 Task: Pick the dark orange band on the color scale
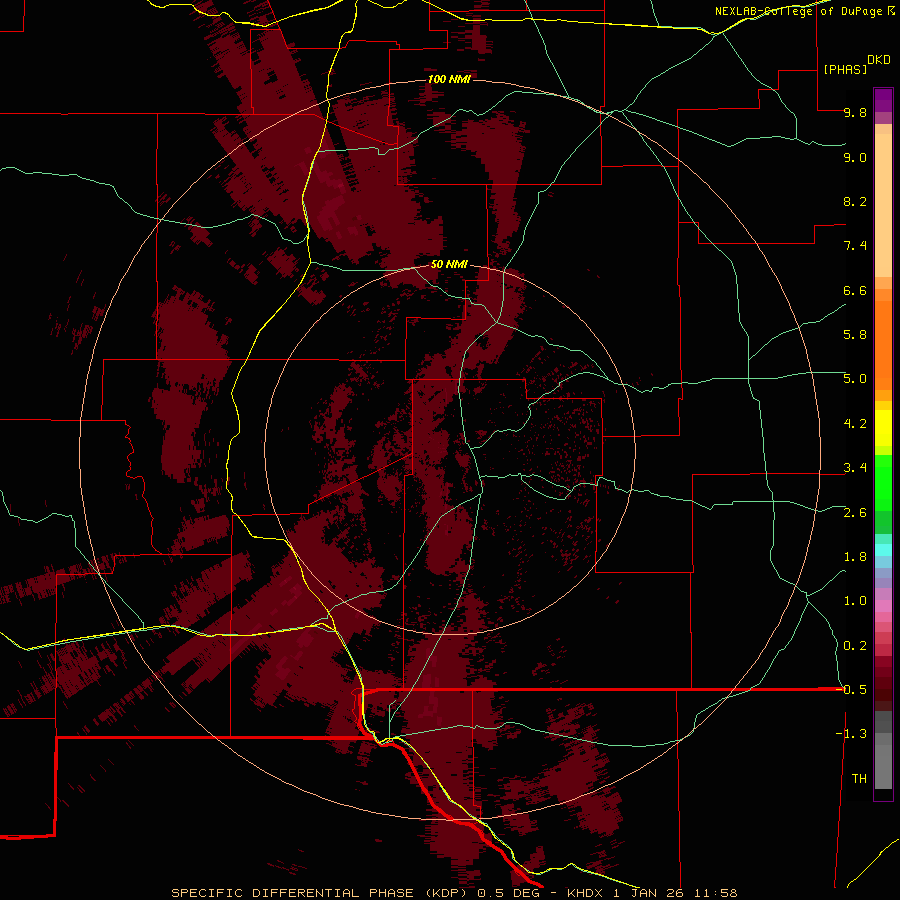click(x=883, y=346)
